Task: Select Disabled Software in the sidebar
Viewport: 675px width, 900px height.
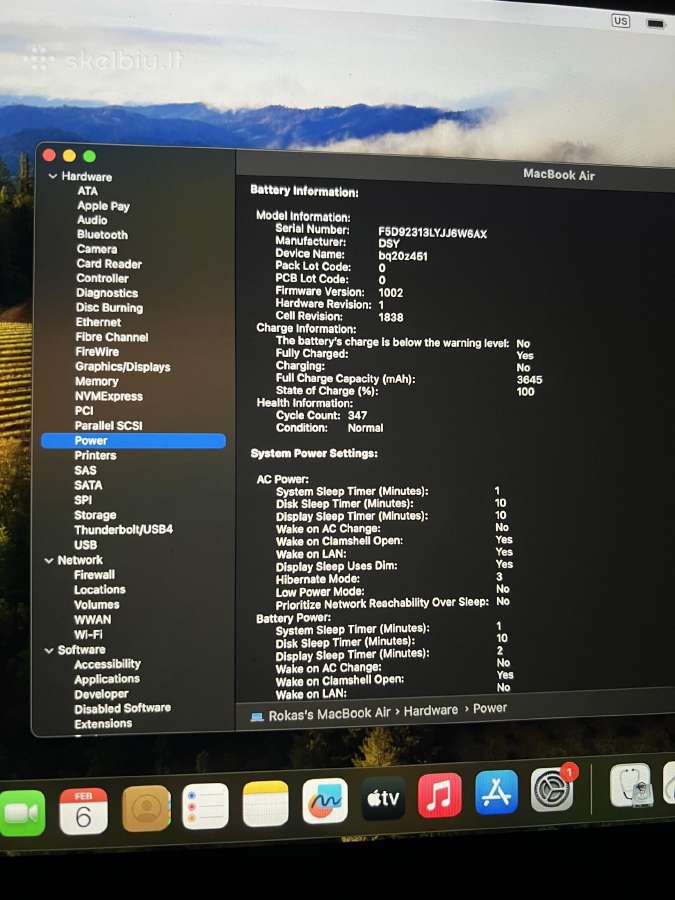Action: (122, 708)
